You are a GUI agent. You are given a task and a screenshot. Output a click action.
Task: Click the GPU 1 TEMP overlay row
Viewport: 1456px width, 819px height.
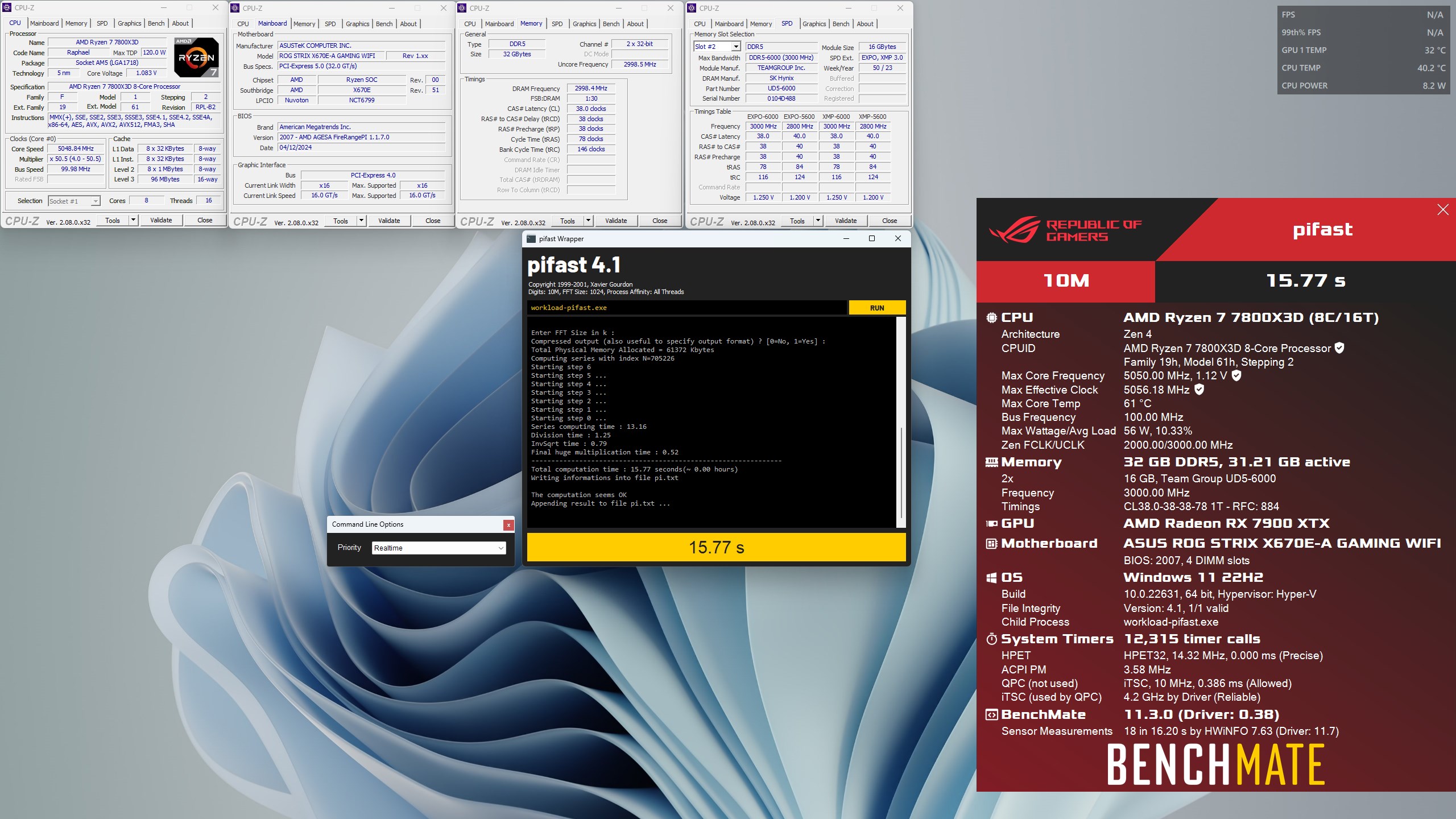click(x=1363, y=50)
